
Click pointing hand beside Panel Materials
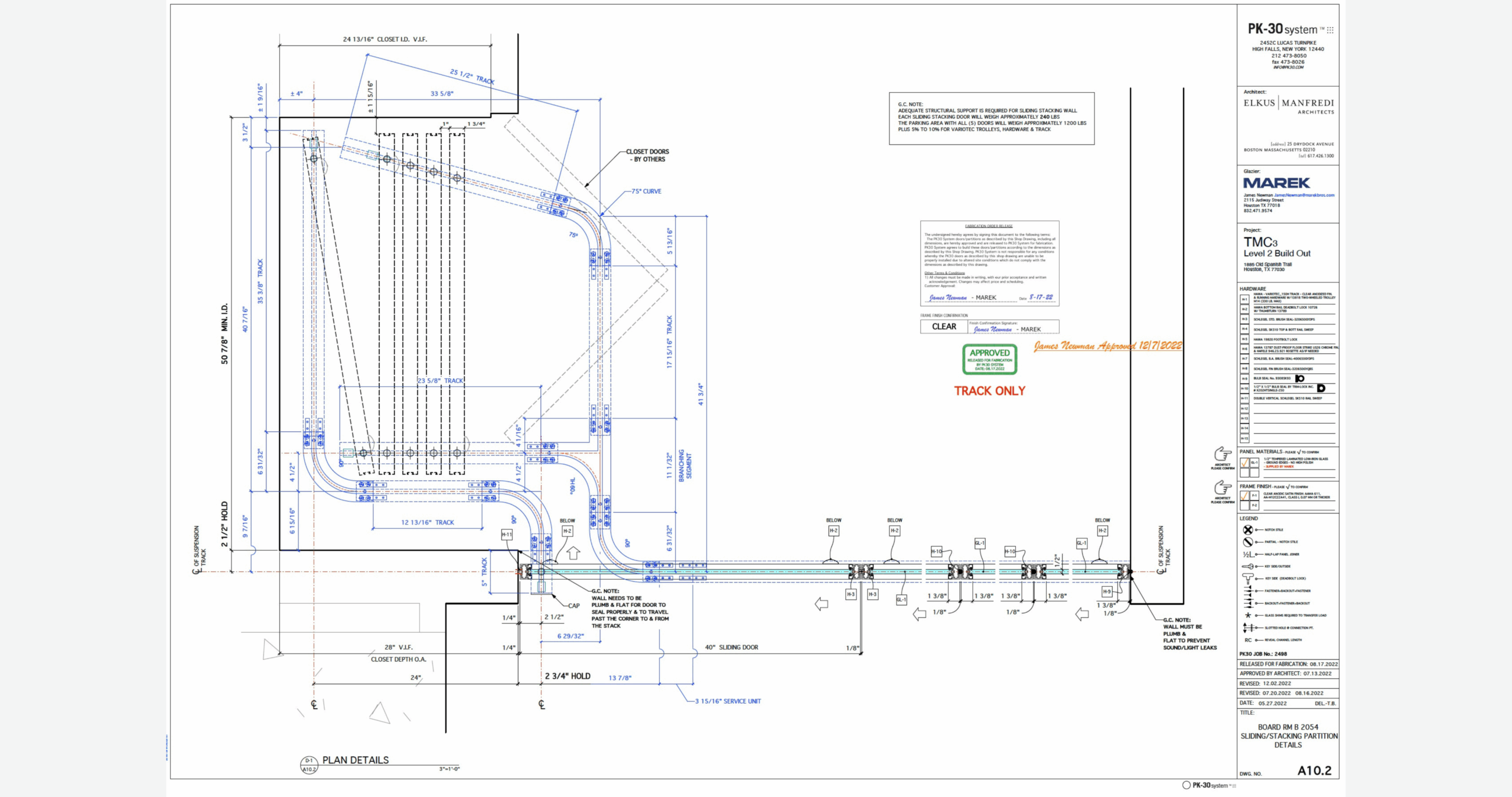[x=1223, y=454]
